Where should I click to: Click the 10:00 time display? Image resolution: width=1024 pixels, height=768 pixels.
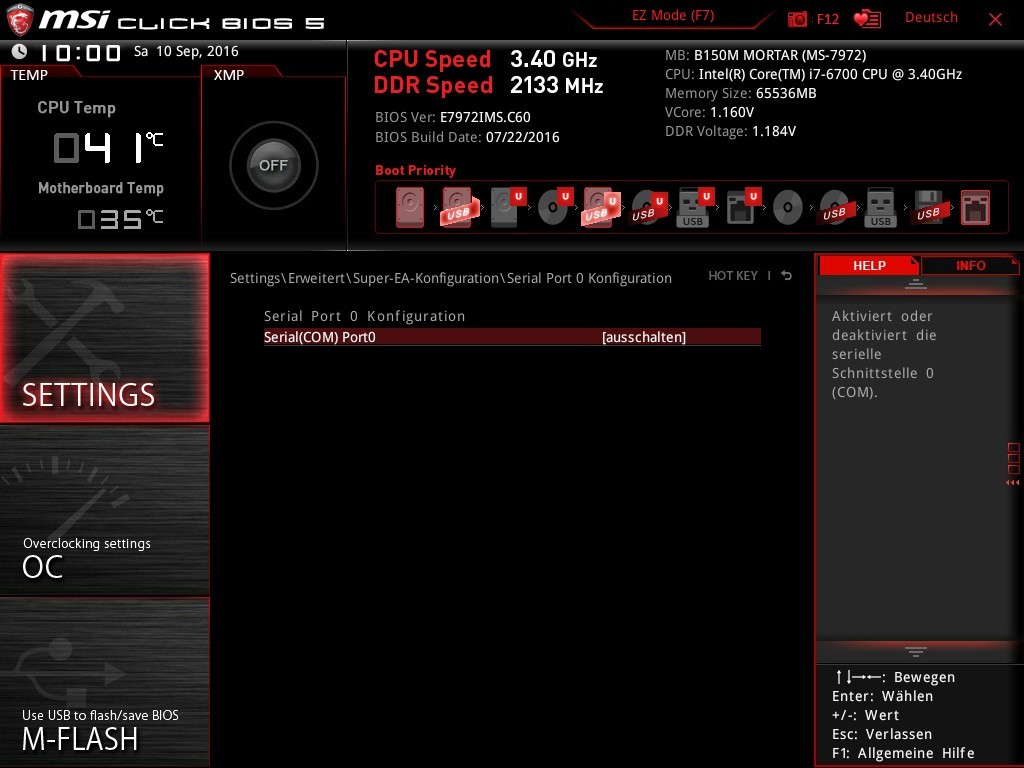[80, 52]
